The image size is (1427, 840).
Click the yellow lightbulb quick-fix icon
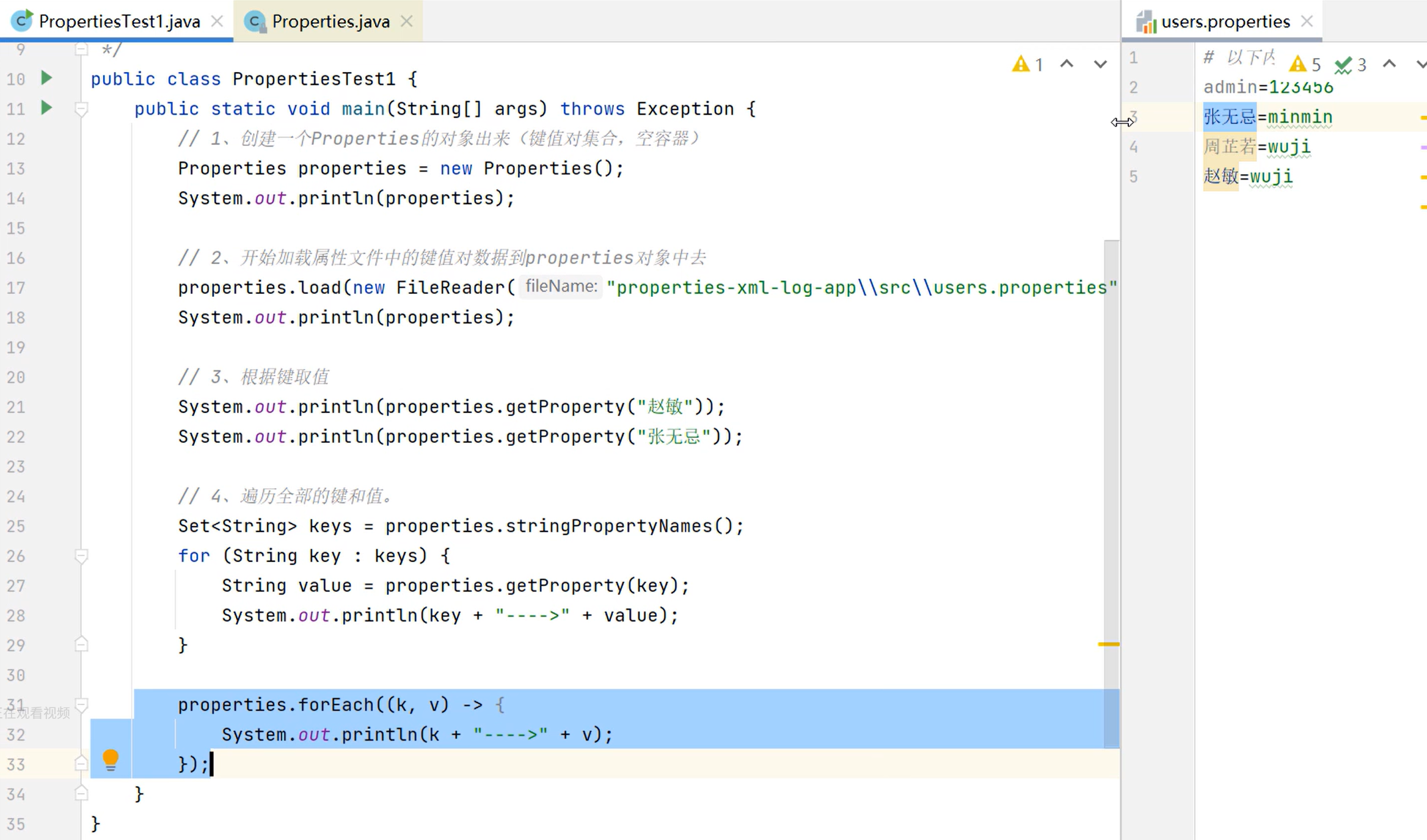pyautogui.click(x=111, y=759)
